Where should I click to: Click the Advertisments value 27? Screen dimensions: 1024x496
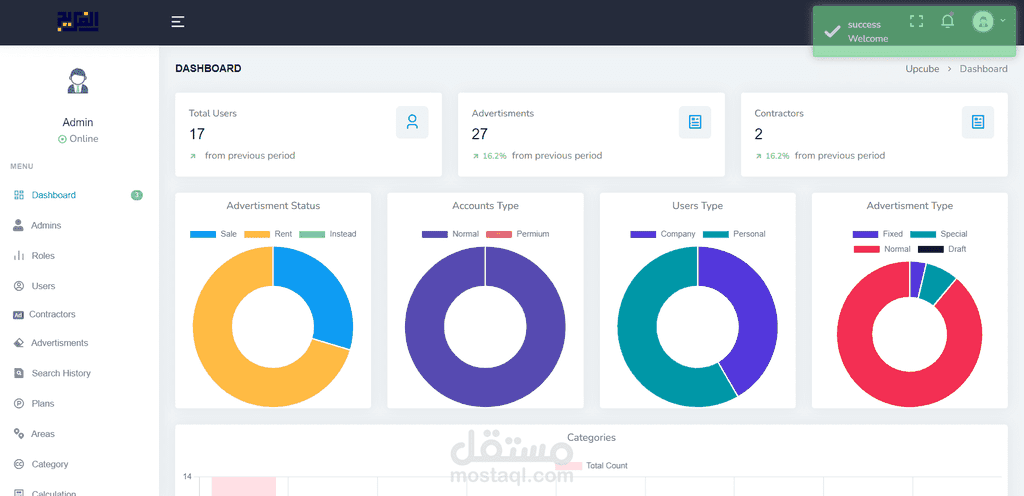[479, 134]
